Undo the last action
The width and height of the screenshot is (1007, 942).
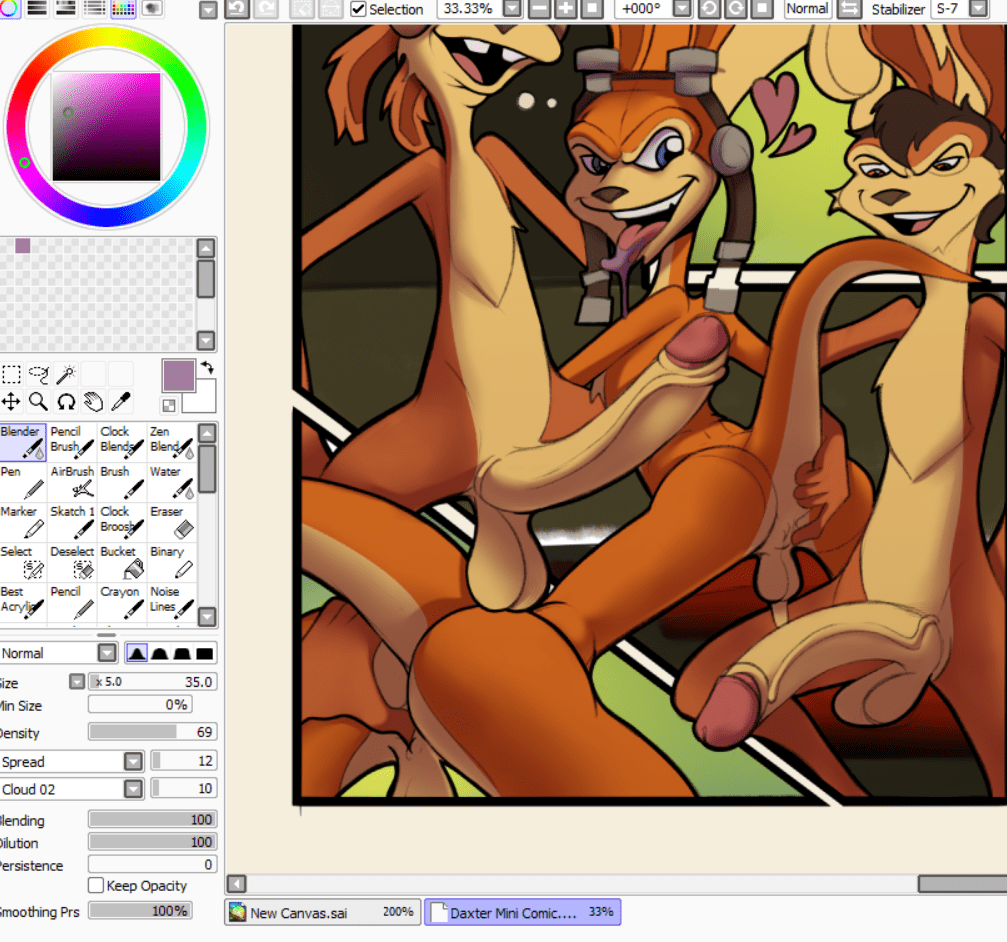238,9
